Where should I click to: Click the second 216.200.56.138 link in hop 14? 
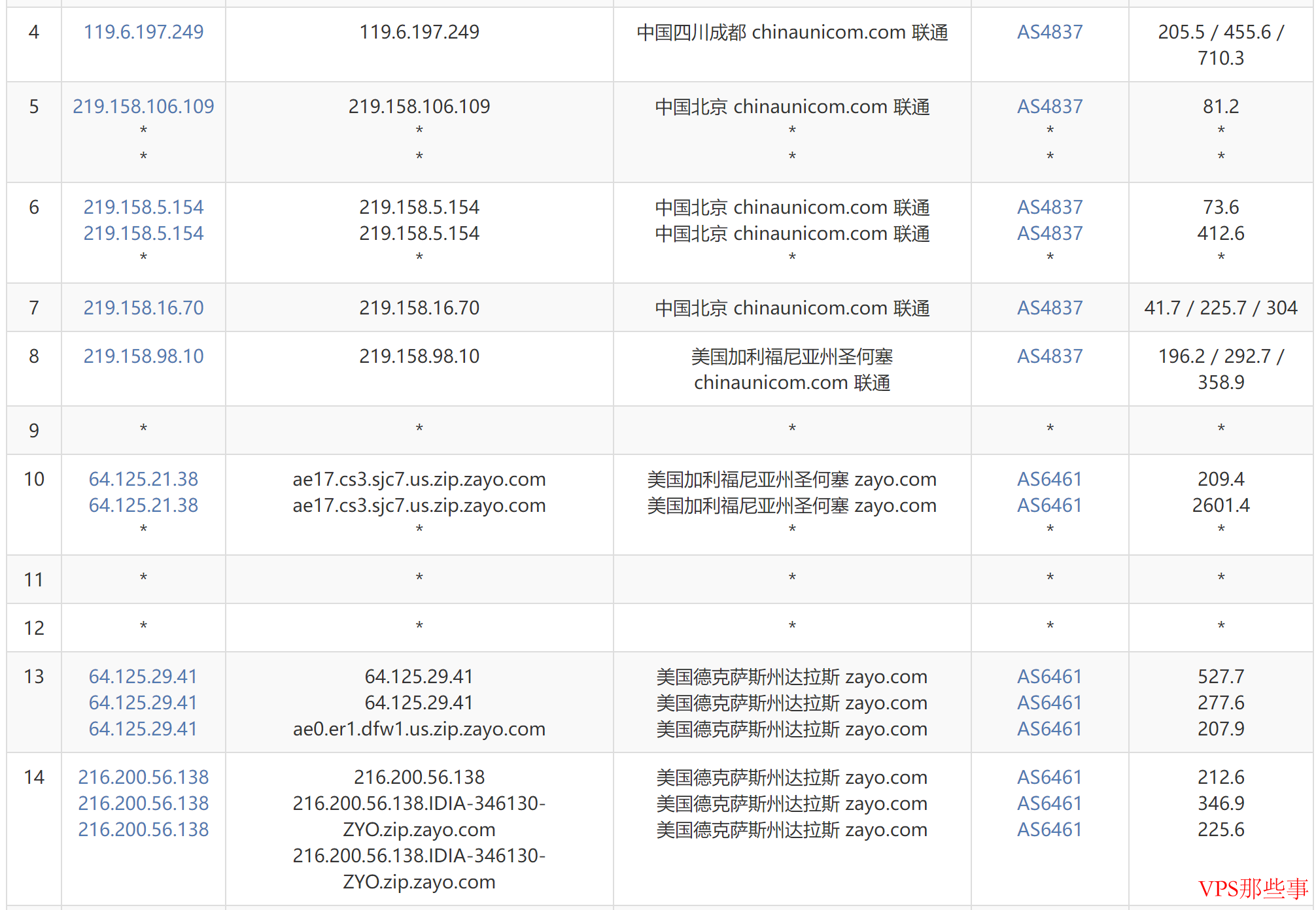pos(143,803)
